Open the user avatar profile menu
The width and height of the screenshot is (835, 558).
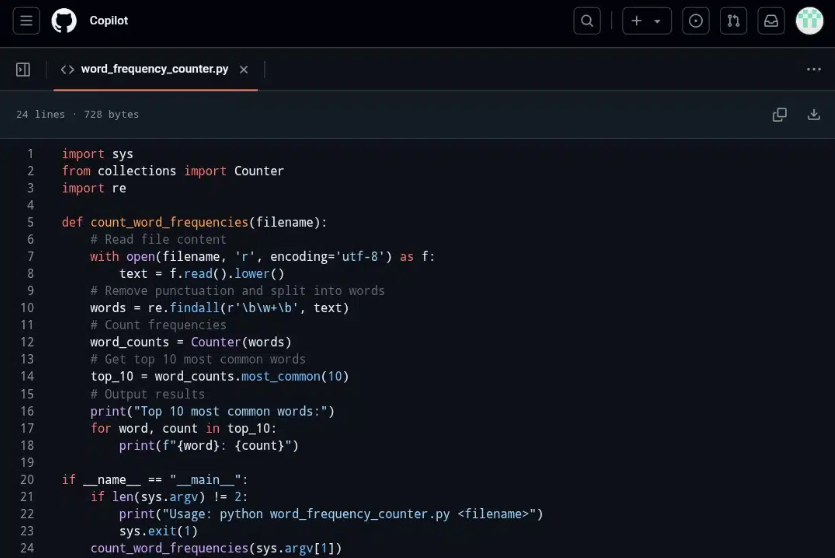coord(809,21)
